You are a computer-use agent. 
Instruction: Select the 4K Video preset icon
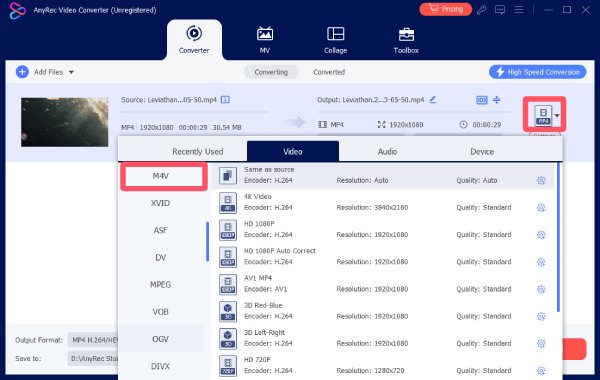point(228,203)
